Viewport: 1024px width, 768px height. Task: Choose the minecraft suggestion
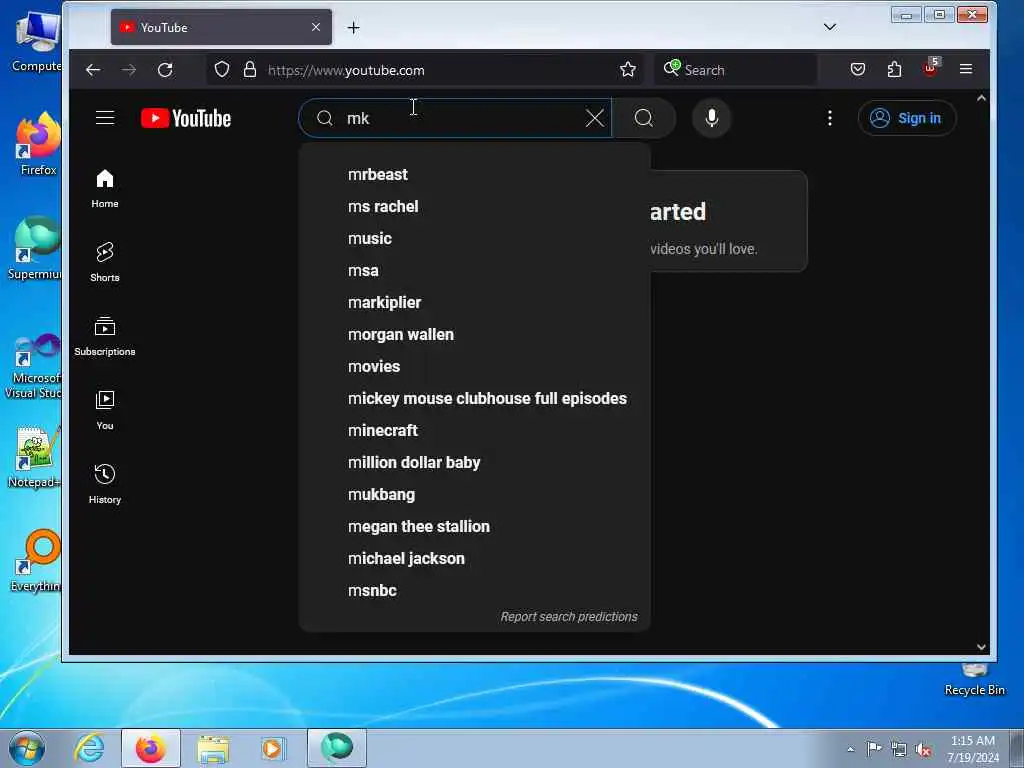475,430
